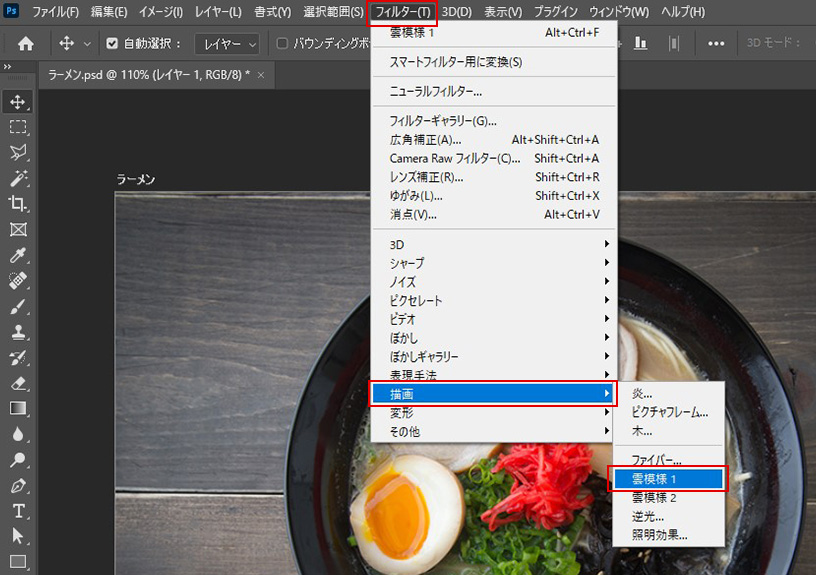Expand the ぼかし submenu
The height and width of the screenshot is (575, 816).
point(494,338)
